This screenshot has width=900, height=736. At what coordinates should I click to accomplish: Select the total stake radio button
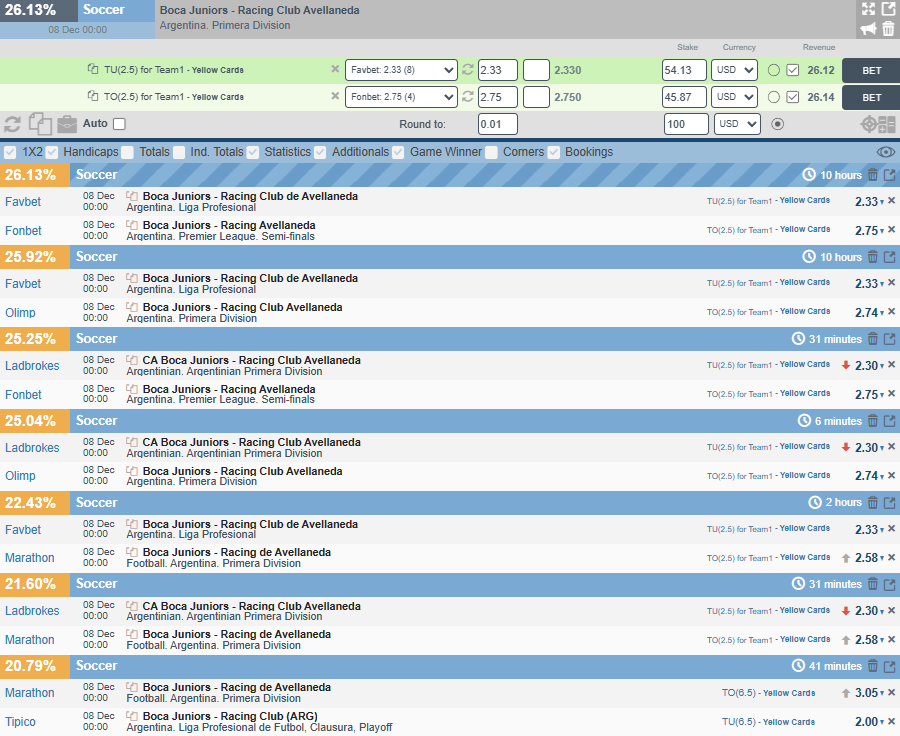(778, 124)
